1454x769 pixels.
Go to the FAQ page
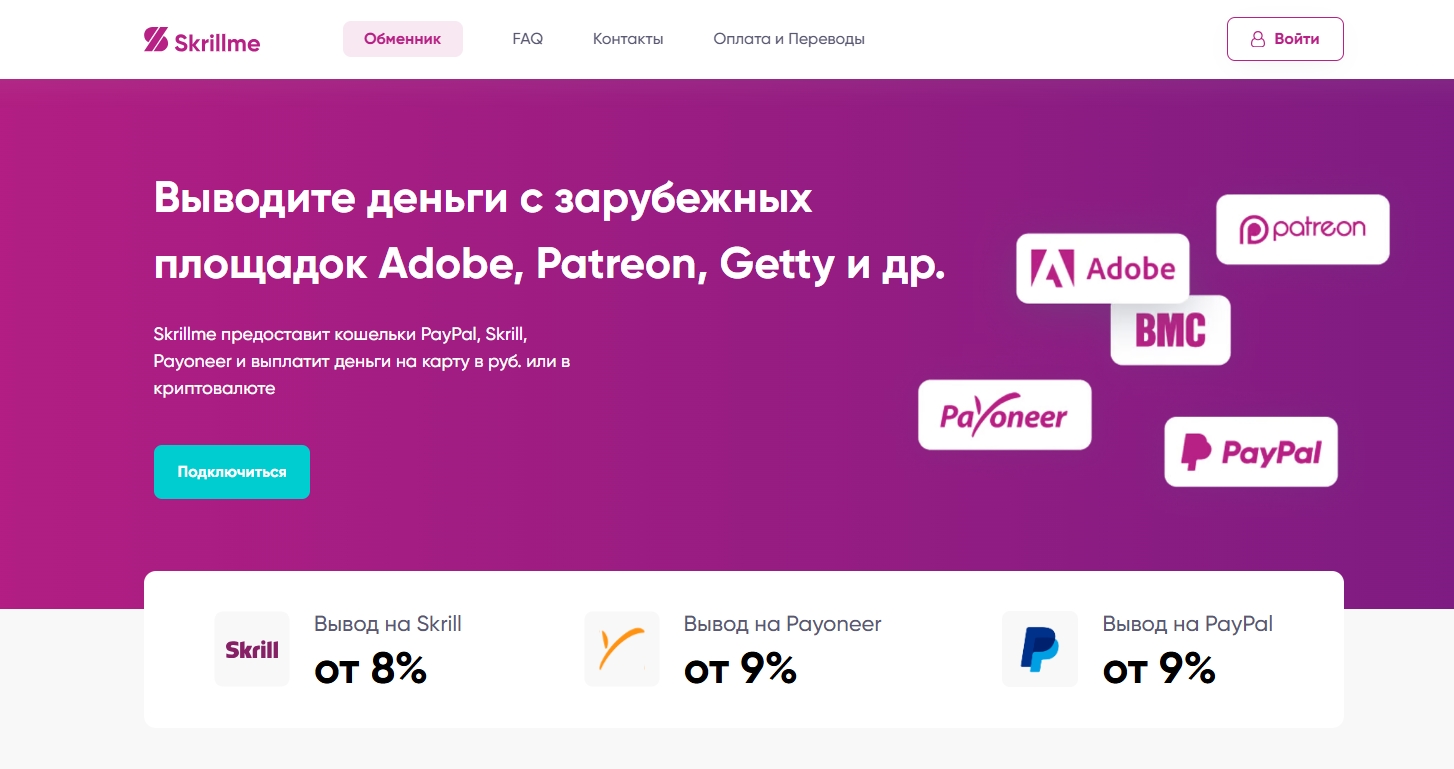click(527, 39)
